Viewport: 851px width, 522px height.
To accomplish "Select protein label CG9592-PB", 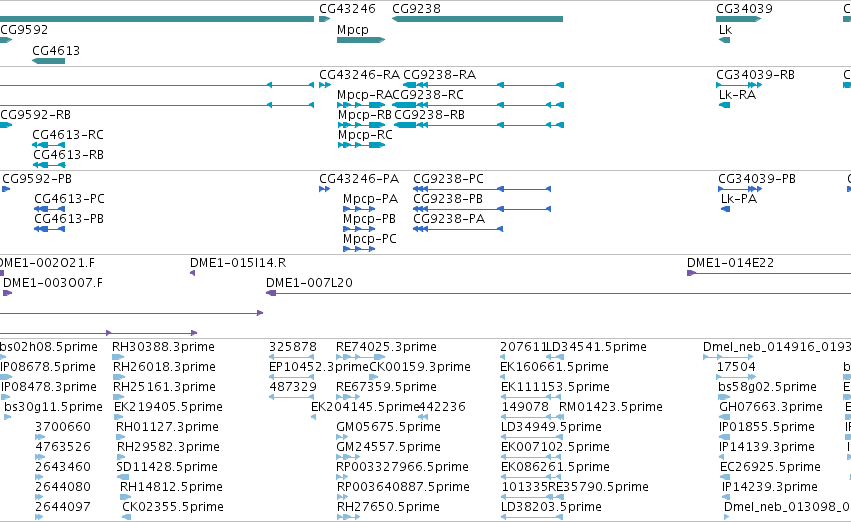I will pos(37,179).
